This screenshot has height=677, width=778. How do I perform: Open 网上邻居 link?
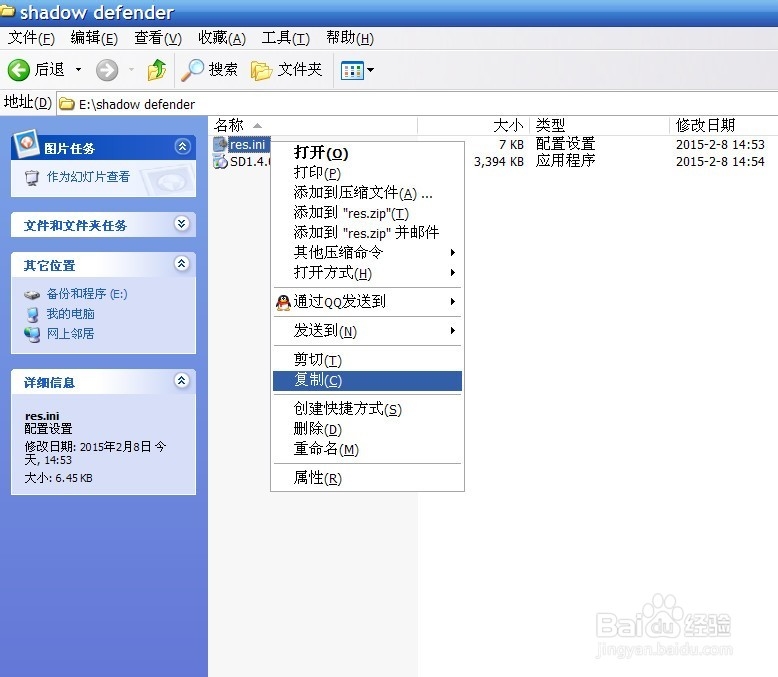[x=70, y=334]
